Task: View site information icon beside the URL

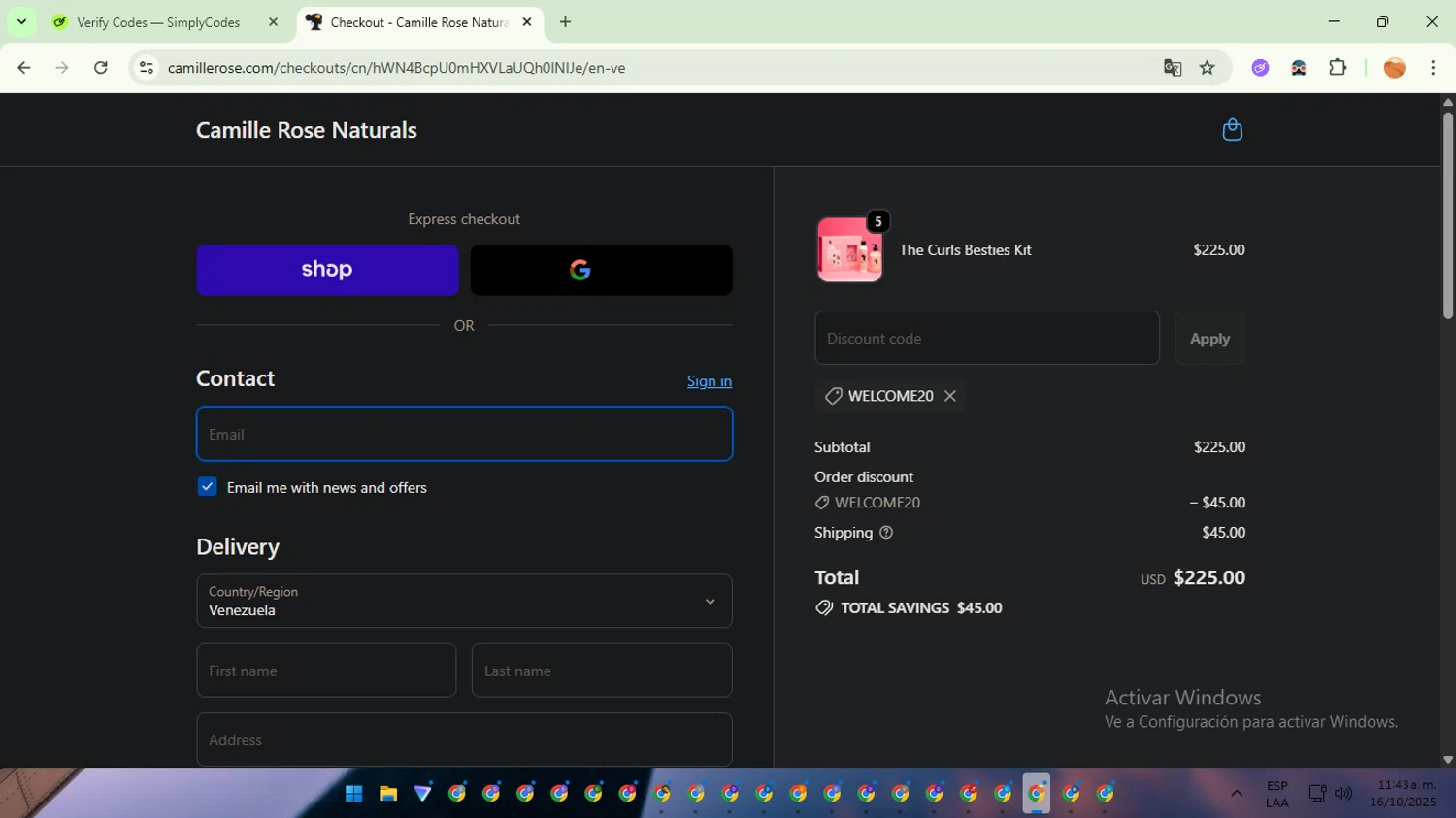Action: [x=147, y=68]
